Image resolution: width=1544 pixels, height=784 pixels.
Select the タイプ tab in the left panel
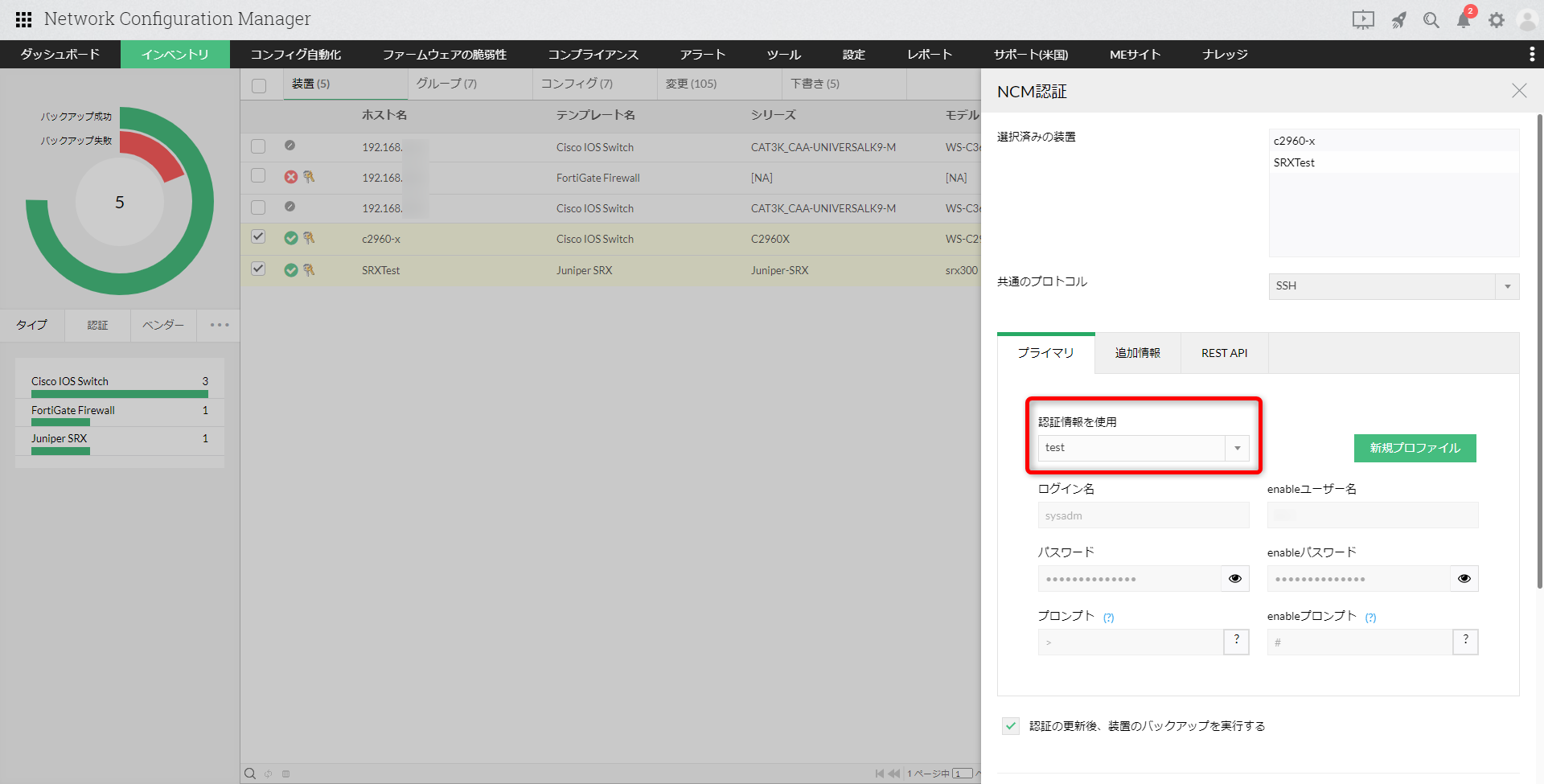pyautogui.click(x=32, y=325)
